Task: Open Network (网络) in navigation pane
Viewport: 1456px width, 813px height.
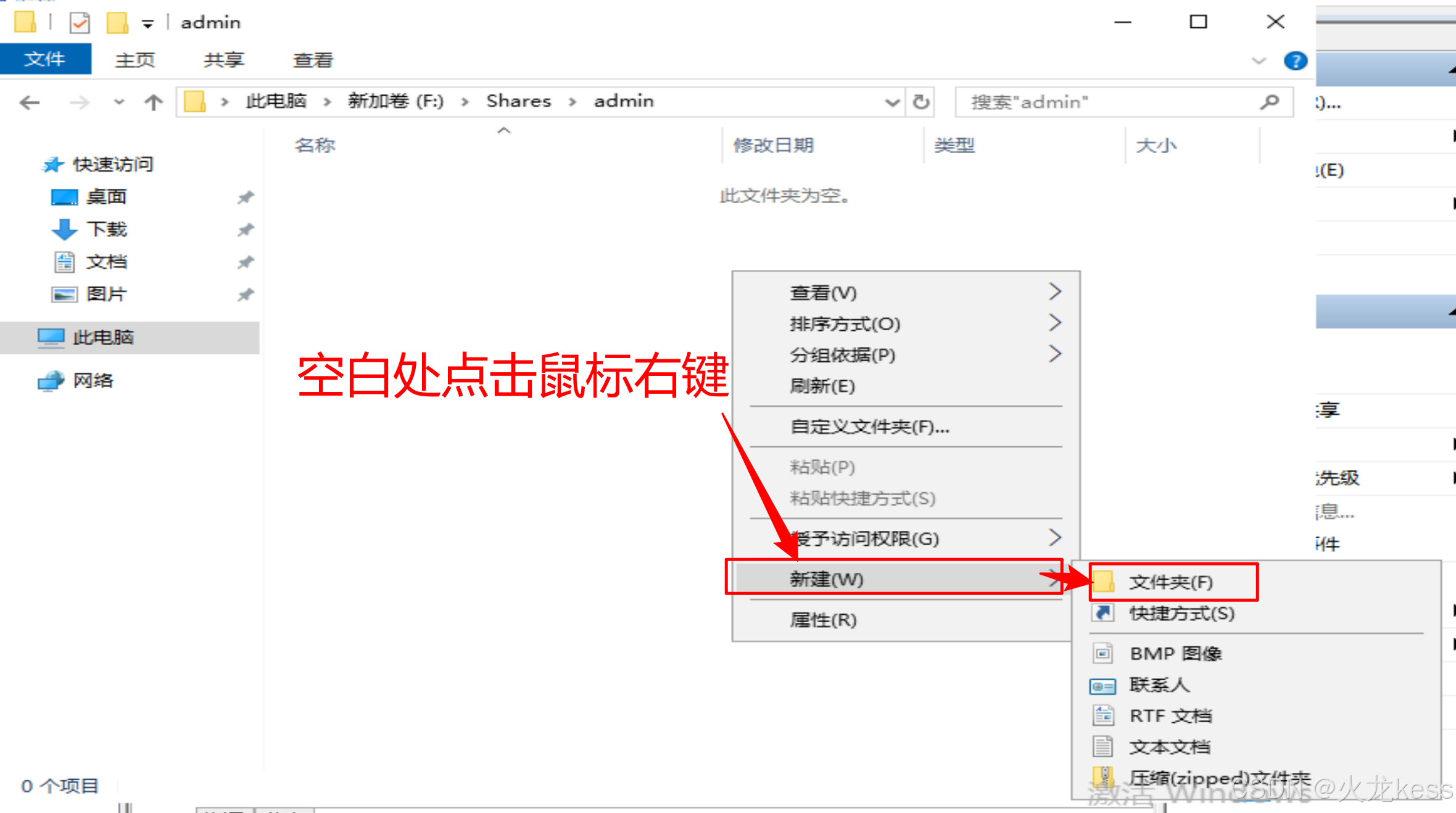Action: (93, 380)
